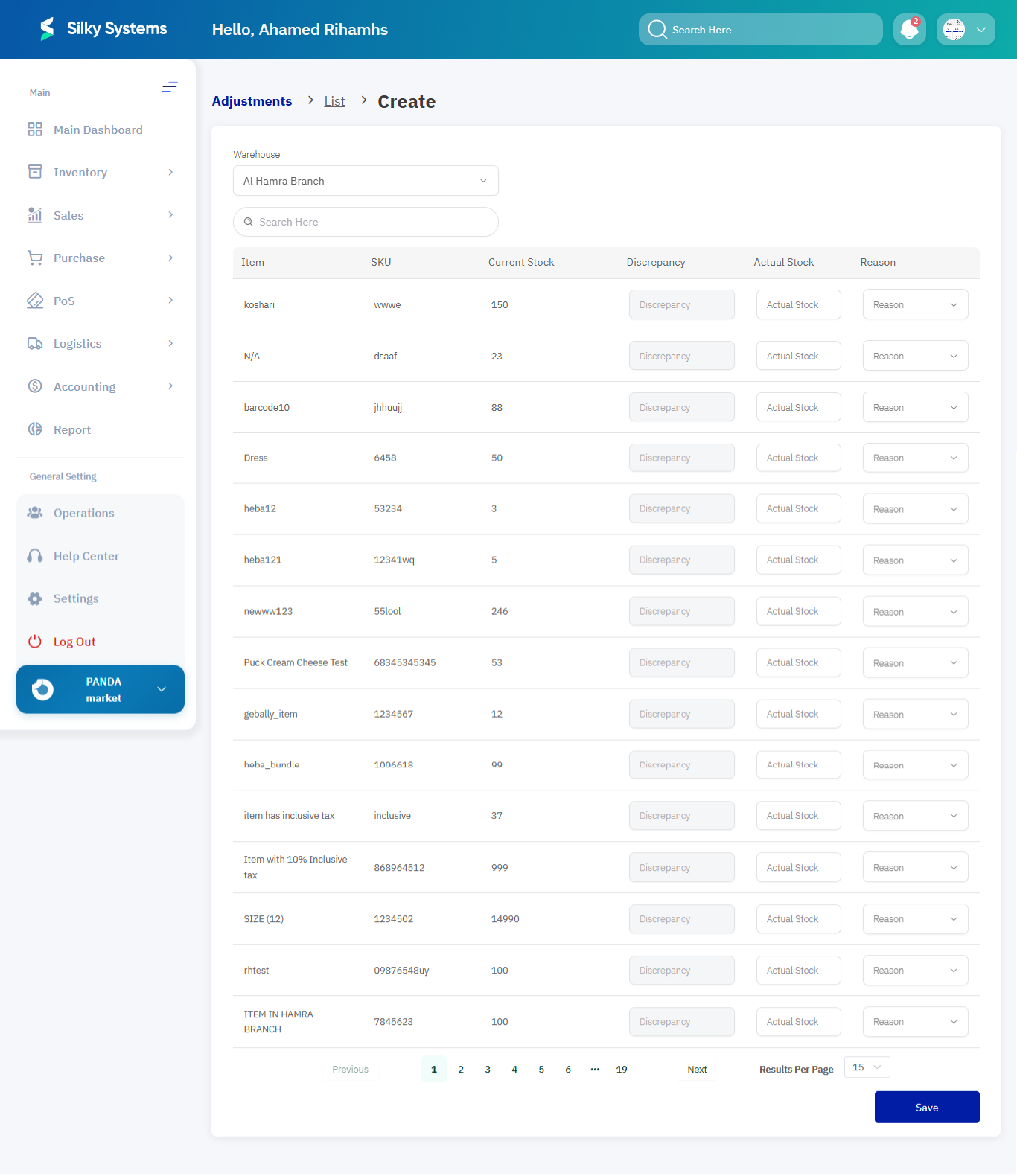
Task: Click Actual Stock field for heba121
Action: (x=798, y=560)
